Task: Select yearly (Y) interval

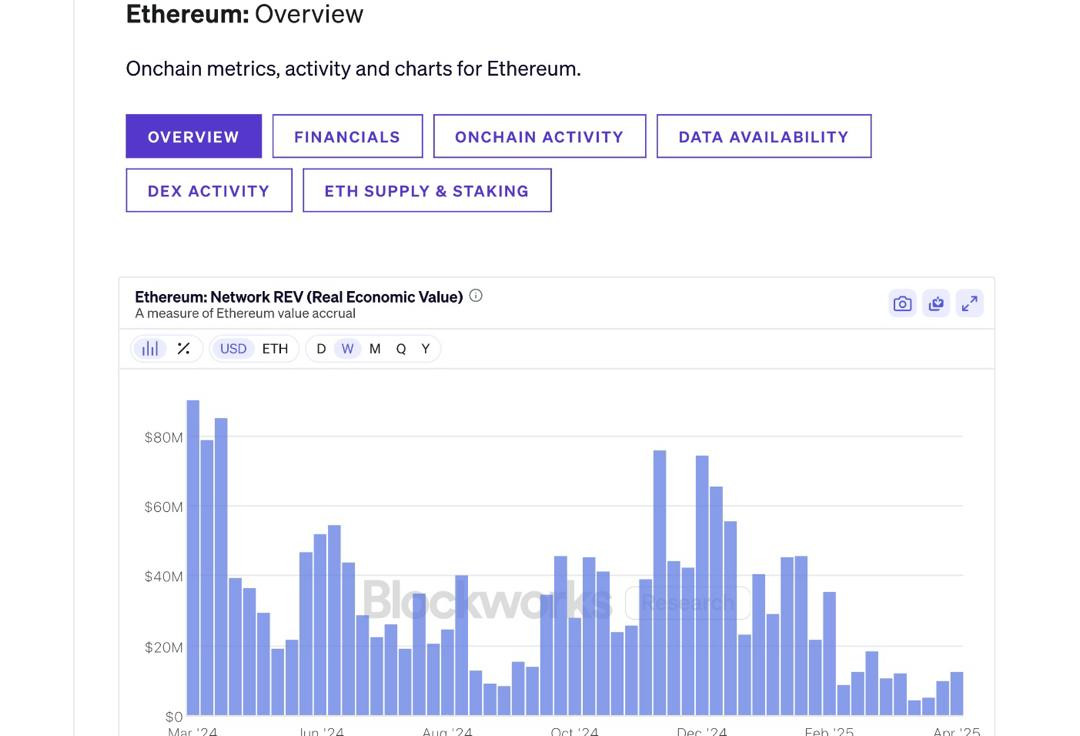Action: click(426, 349)
